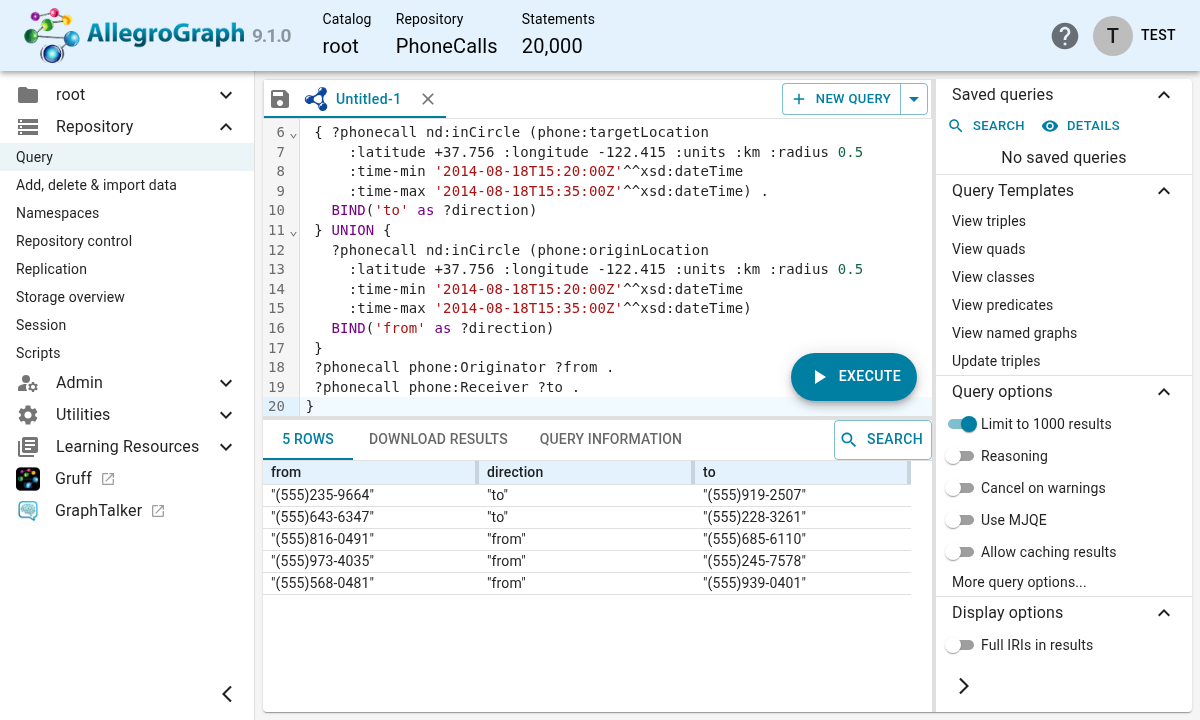Screen dimensions: 1200x720
Task: Enable the Use MJQE switch
Action: point(960,520)
